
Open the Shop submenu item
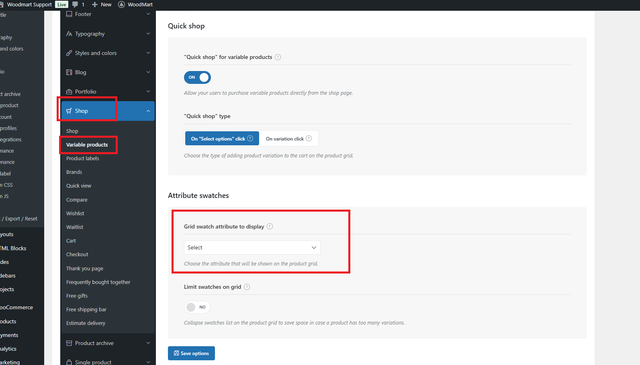pos(72,131)
